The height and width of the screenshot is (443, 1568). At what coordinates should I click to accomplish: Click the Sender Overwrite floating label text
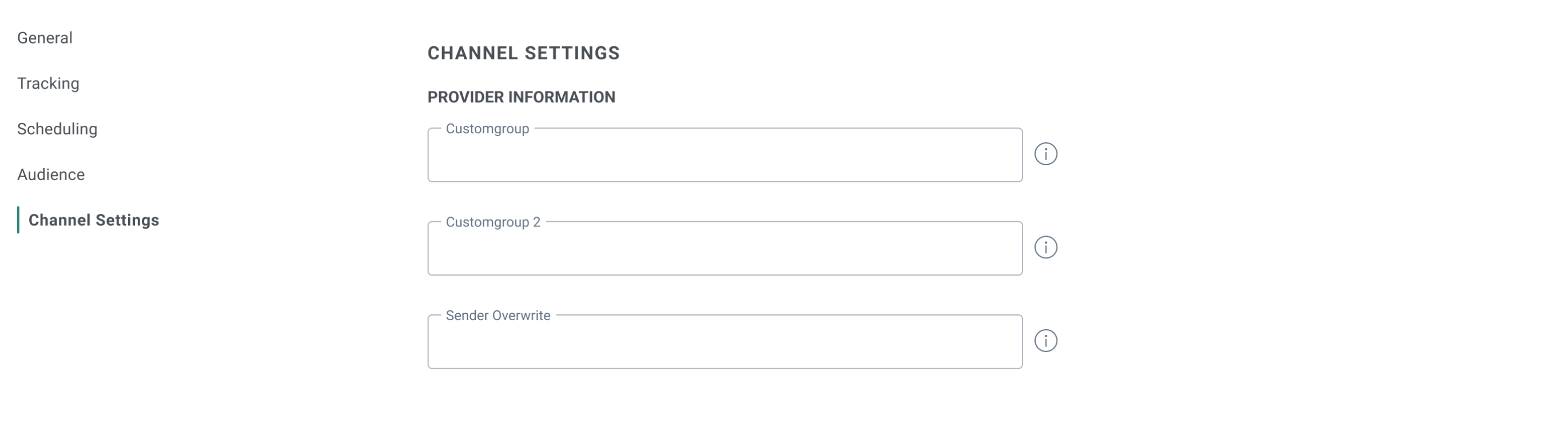[498, 316]
